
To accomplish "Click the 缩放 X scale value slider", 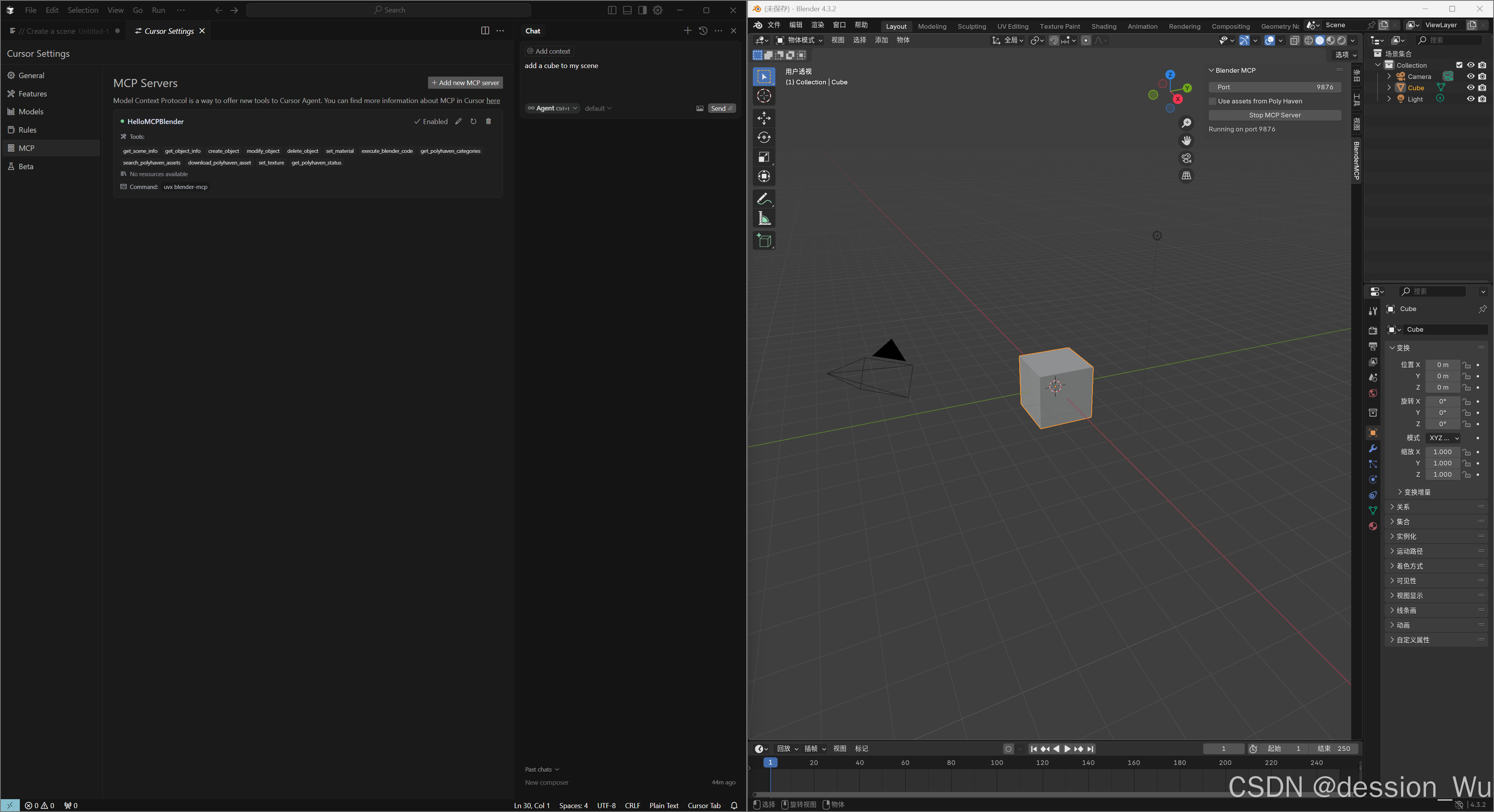I will pyautogui.click(x=1442, y=452).
